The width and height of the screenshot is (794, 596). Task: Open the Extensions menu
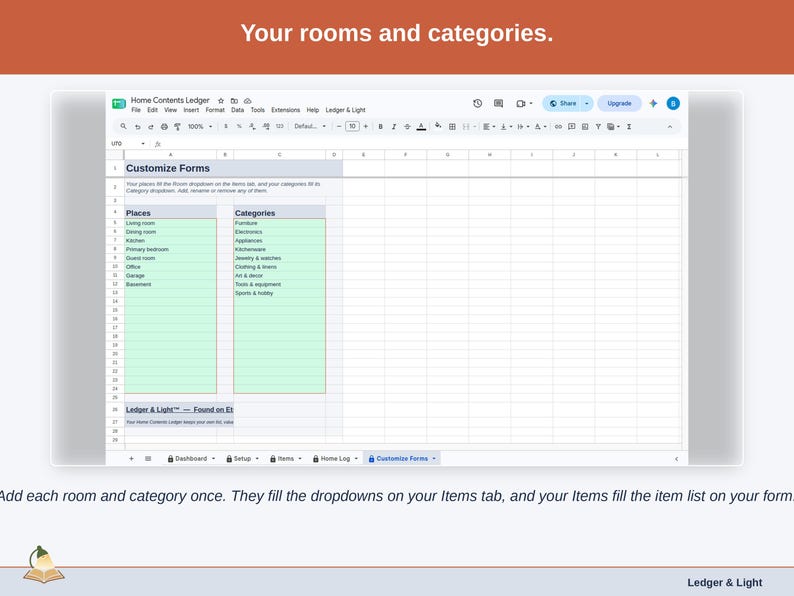tap(285, 110)
